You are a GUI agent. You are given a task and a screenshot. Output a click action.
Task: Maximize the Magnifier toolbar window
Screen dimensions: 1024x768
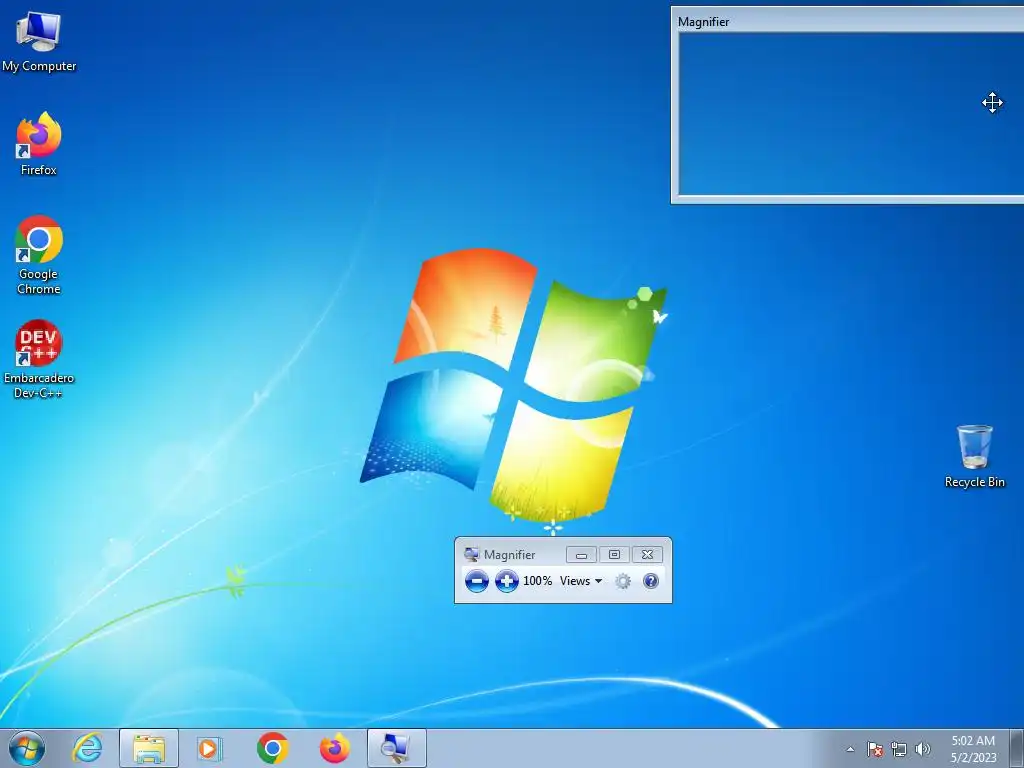pos(614,554)
